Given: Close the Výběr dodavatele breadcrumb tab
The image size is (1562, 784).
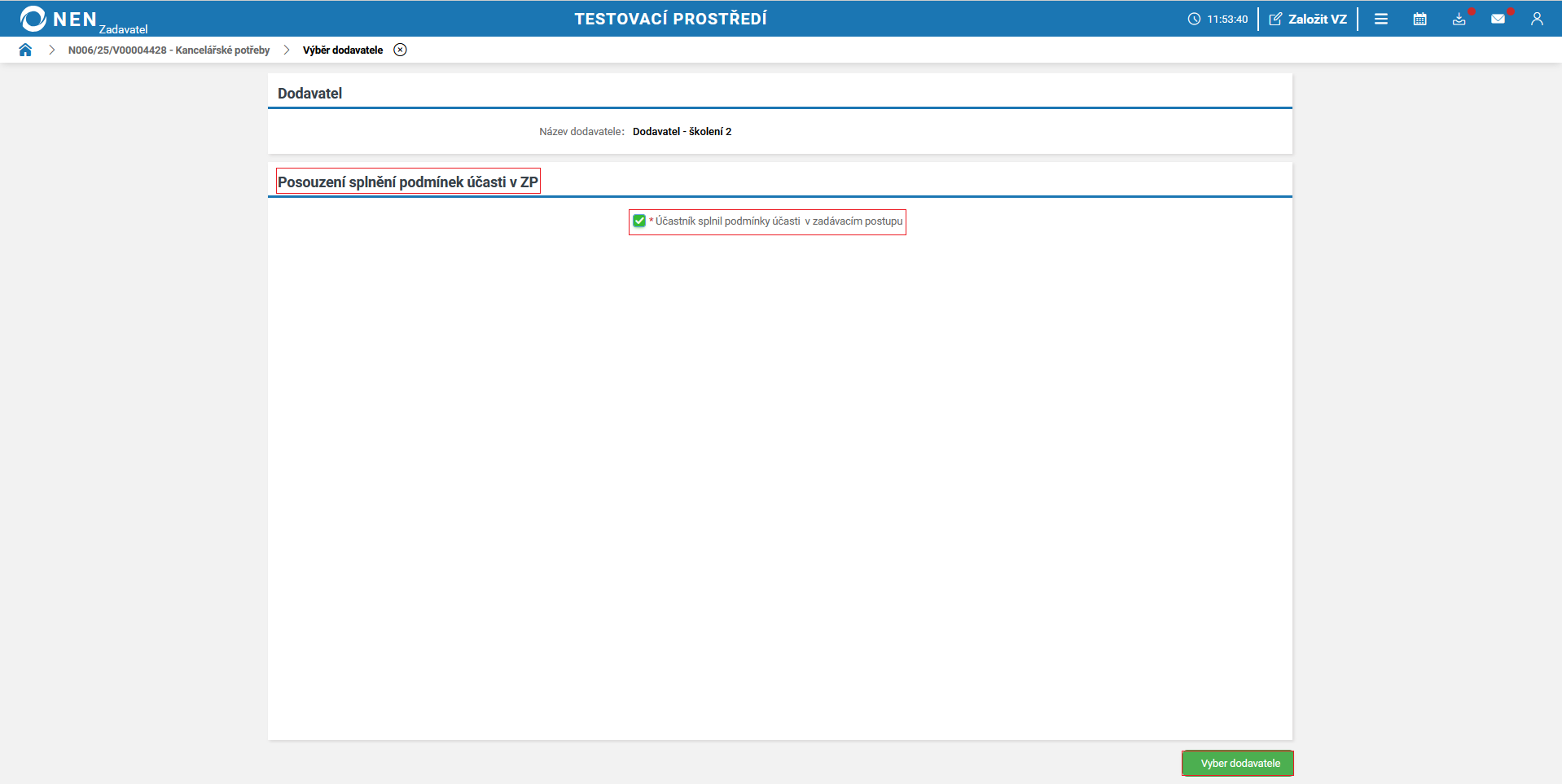Looking at the screenshot, I should tap(400, 50).
